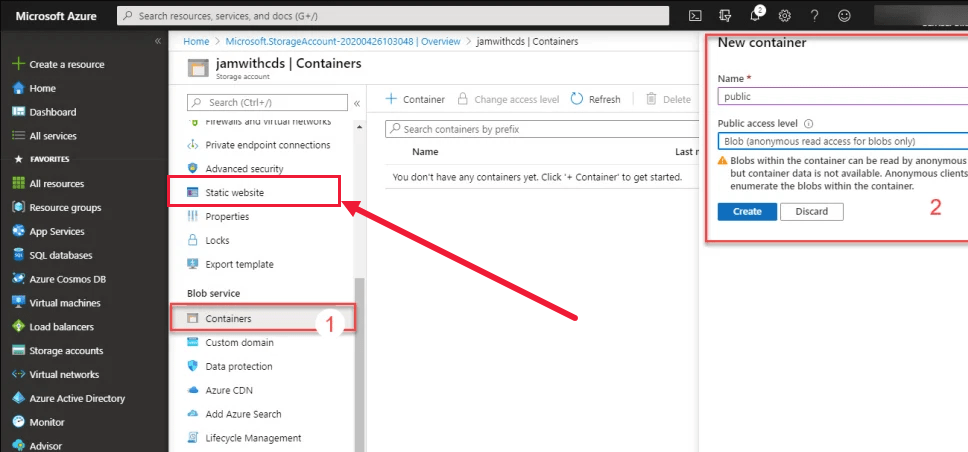Open the notifications bell icon
968x452 pixels.
[x=756, y=16]
